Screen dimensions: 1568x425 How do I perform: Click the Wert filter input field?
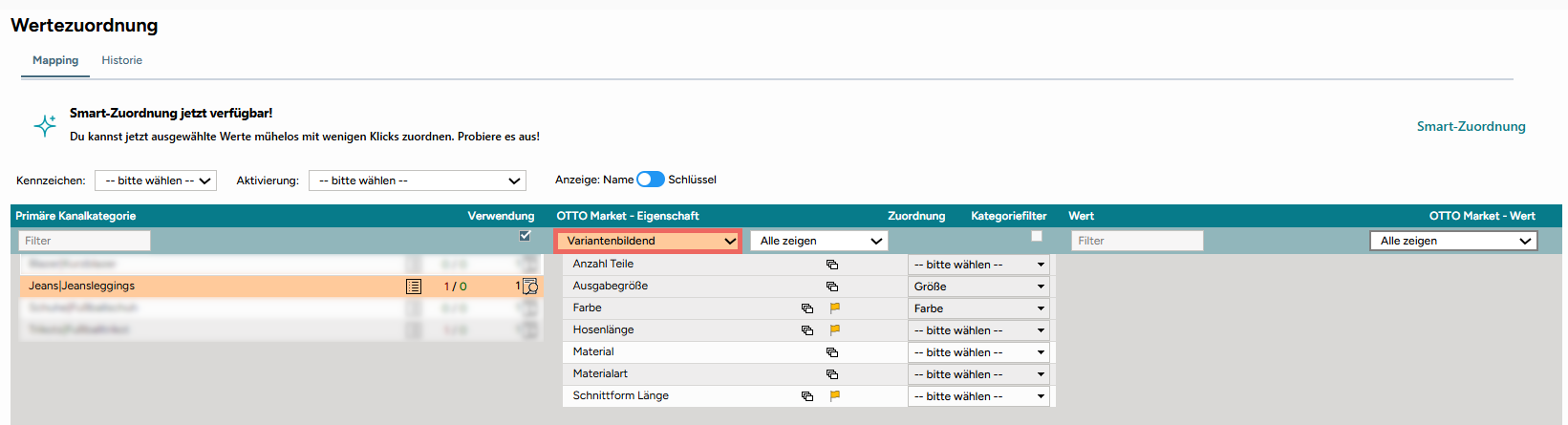[1137, 241]
